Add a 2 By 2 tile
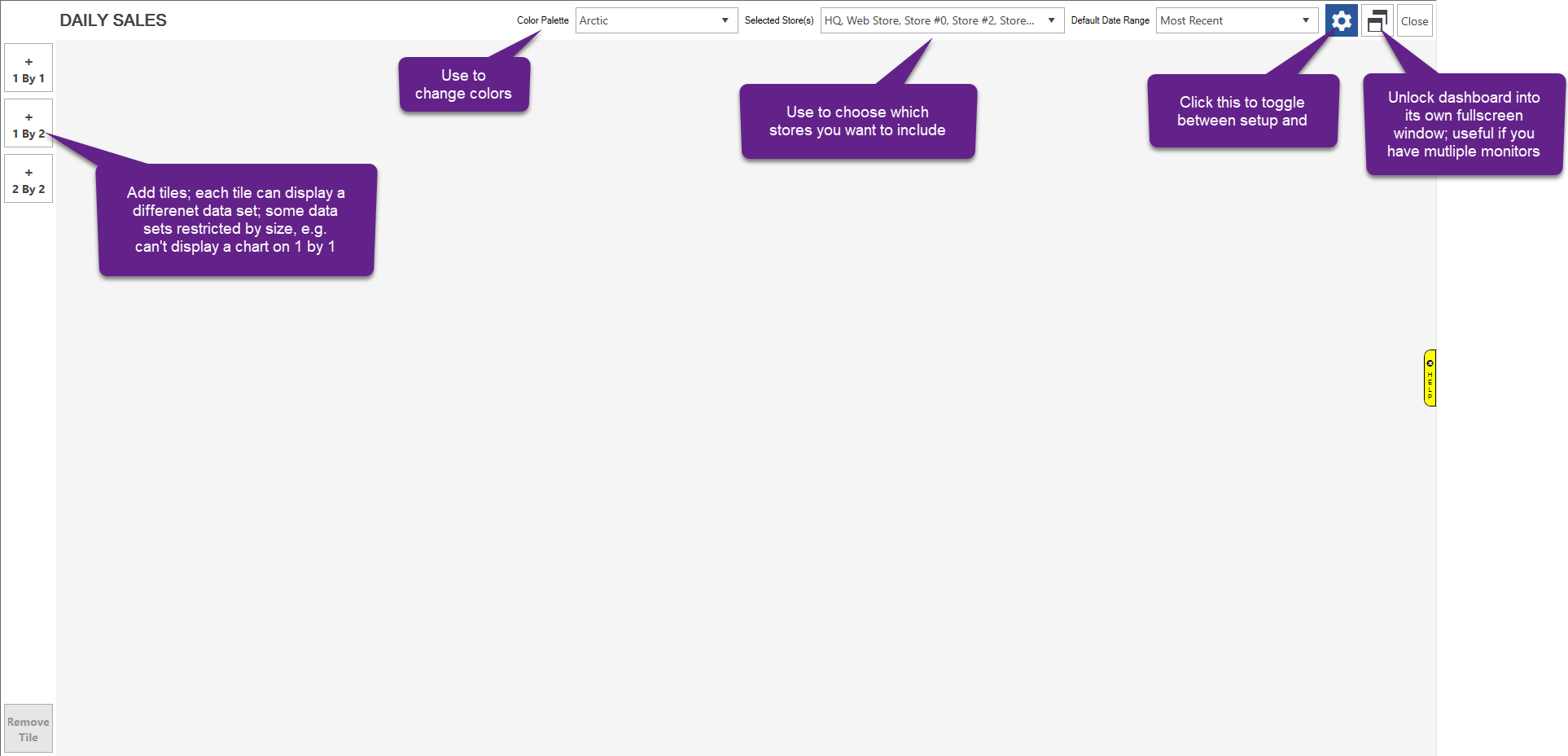Screen dimensions: 1568x756 [x=28, y=179]
